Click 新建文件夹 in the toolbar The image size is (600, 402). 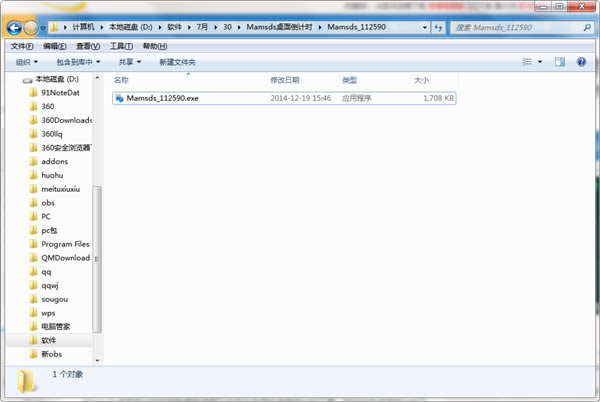[x=177, y=62]
